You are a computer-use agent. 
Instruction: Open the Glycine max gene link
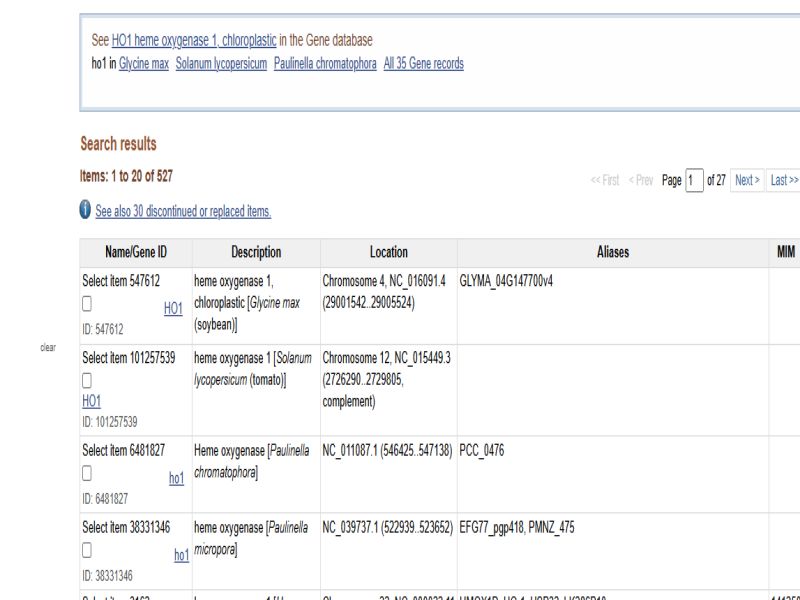point(144,63)
